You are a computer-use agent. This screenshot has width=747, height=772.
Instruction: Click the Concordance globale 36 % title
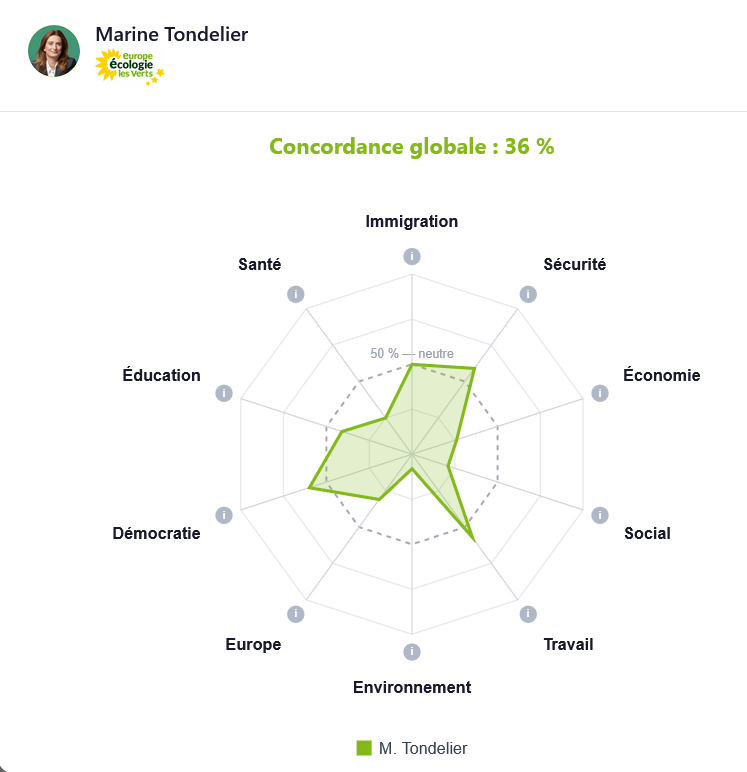(411, 146)
